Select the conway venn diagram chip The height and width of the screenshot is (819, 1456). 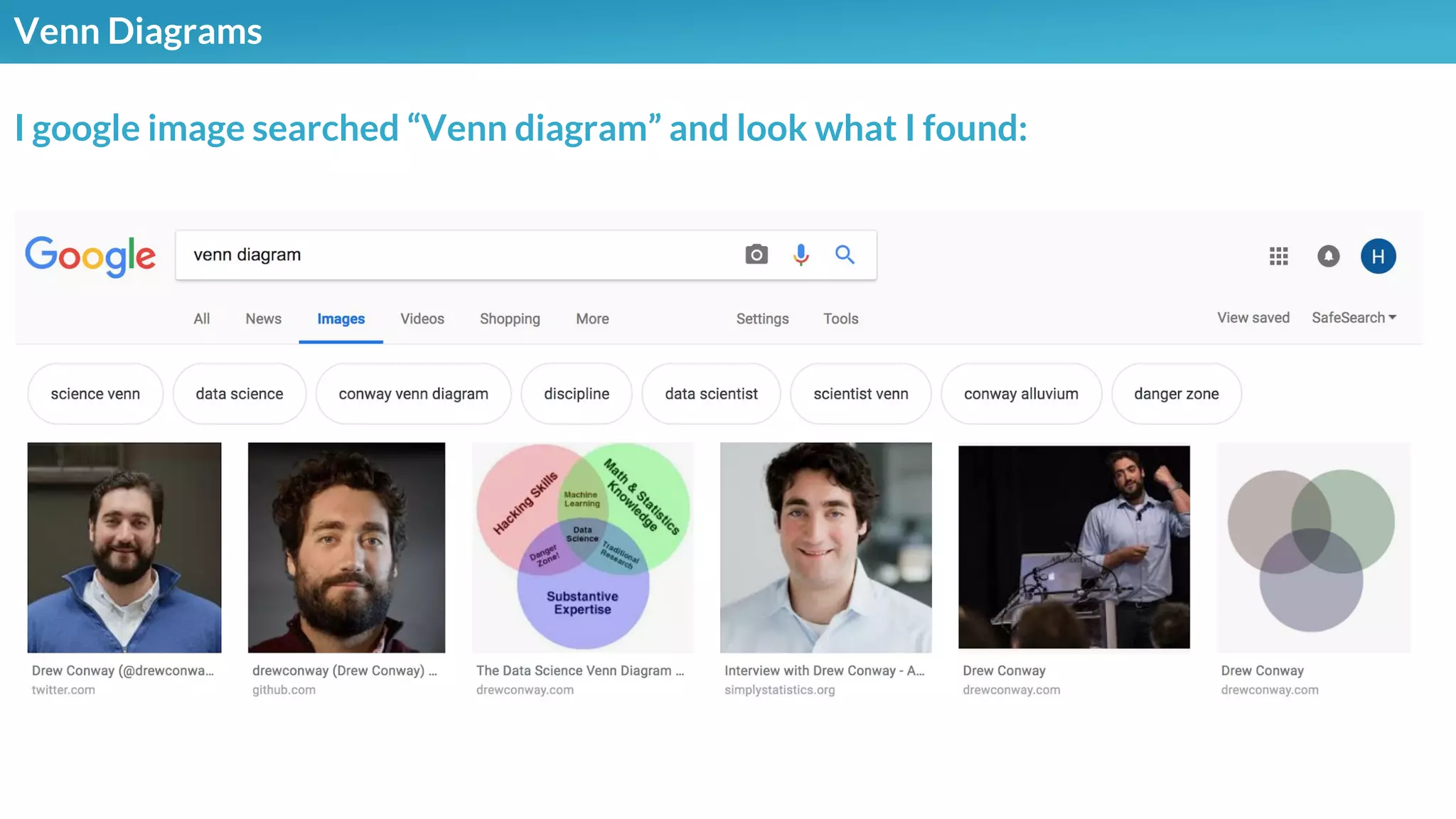(x=414, y=394)
